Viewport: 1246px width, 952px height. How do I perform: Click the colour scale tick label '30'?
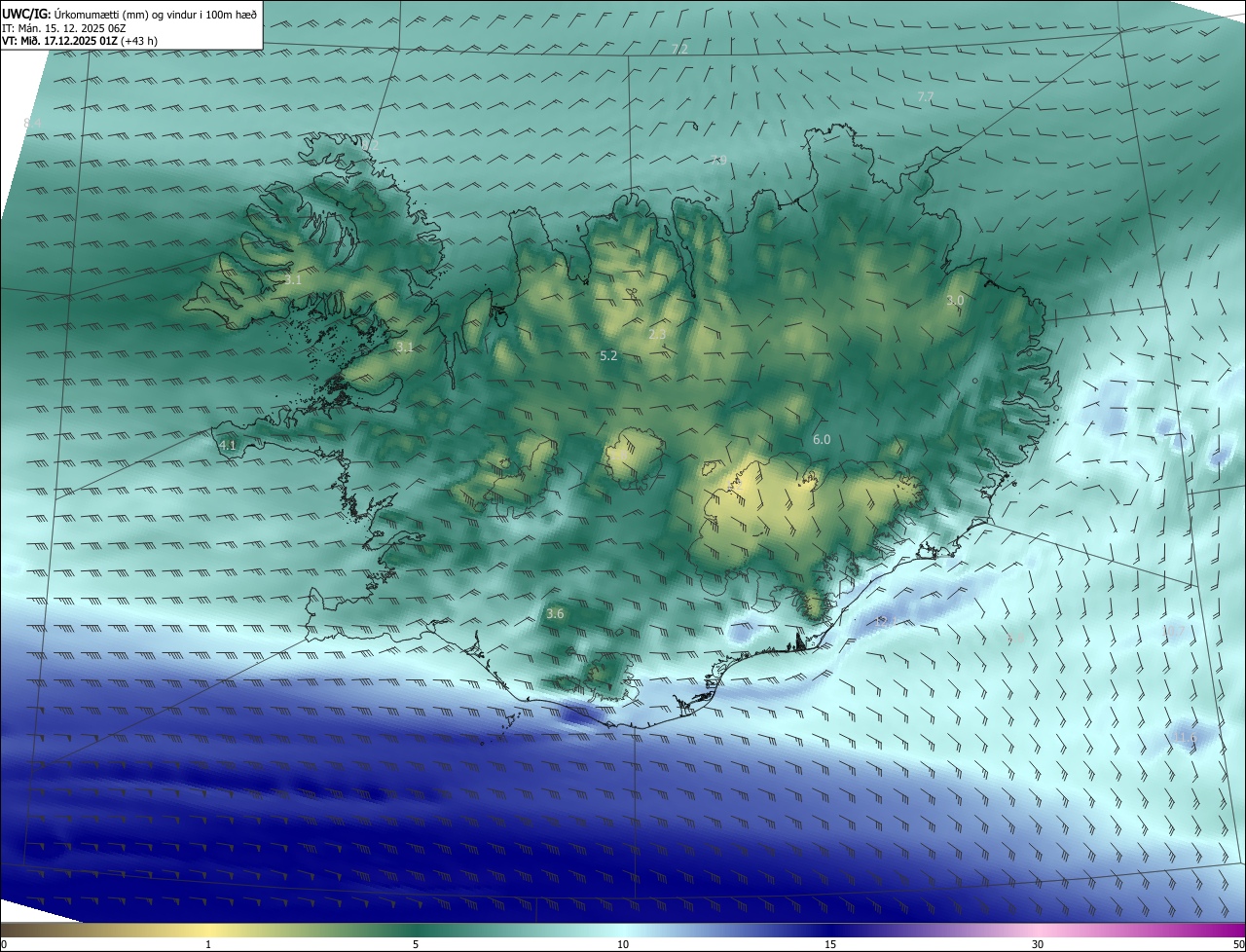[1038, 944]
